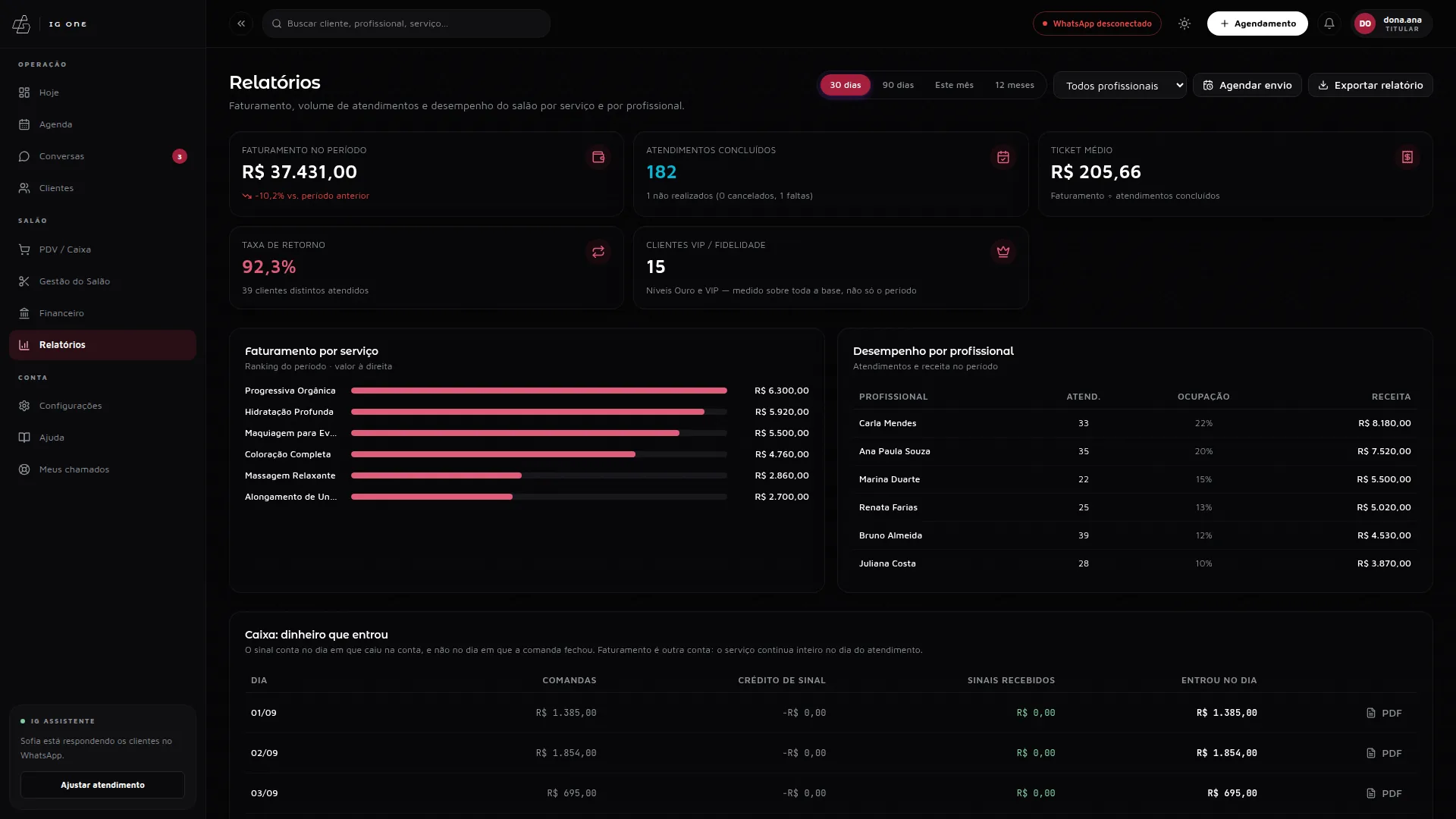1456x819 pixels.
Task: Click the 92,3% taxa de retorno value
Action: (269, 267)
